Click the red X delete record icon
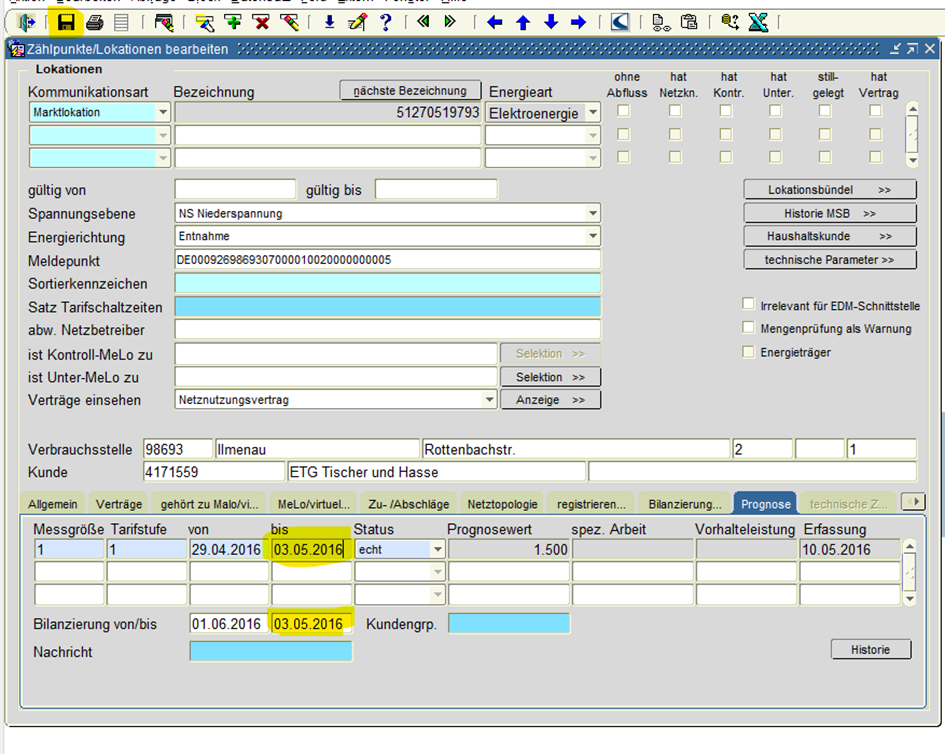This screenshot has height=754, width=945. click(x=261, y=22)
